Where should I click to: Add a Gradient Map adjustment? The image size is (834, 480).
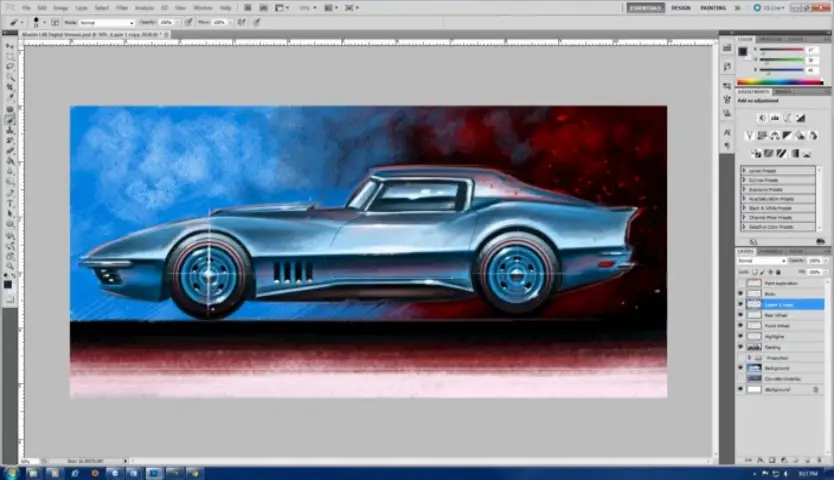click(x=794, y=154)
